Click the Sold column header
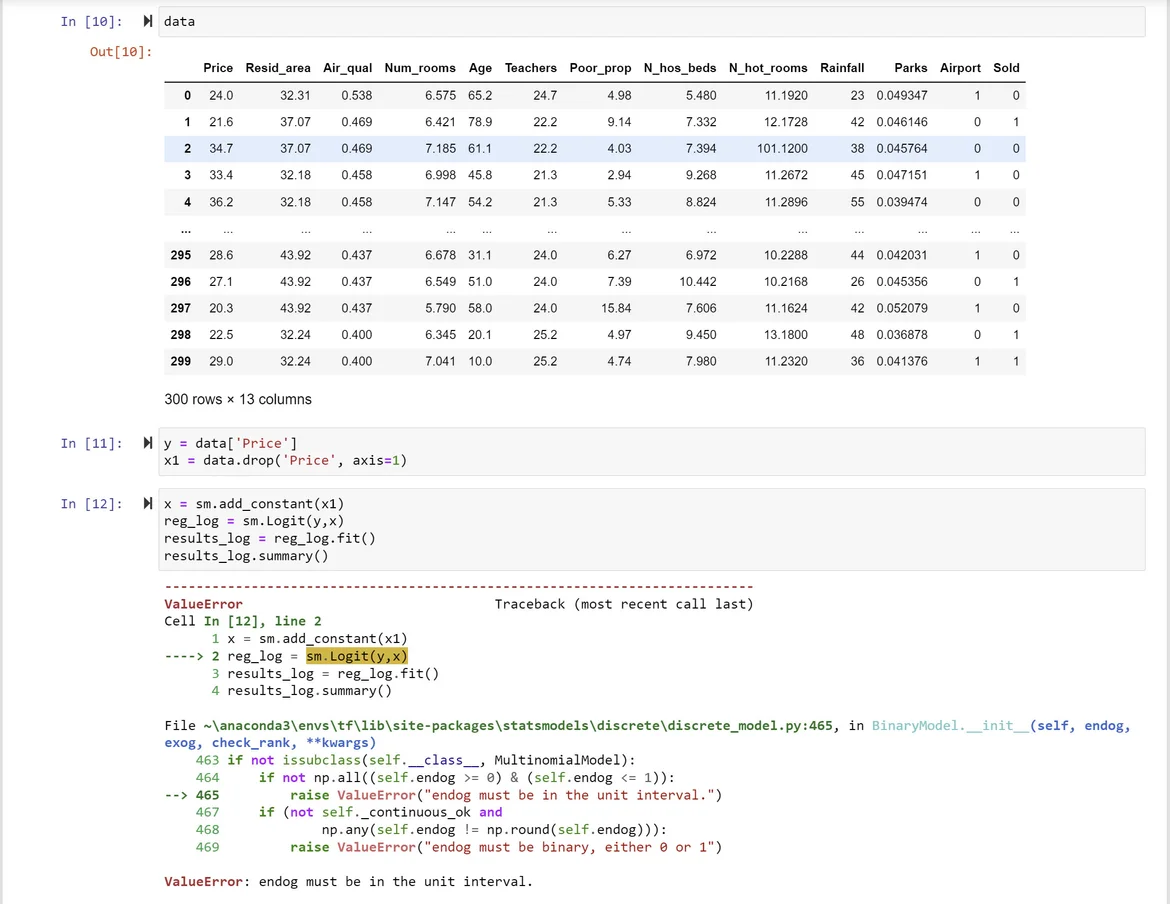This screenshot has height=904, width=1170. (1006, 68)
